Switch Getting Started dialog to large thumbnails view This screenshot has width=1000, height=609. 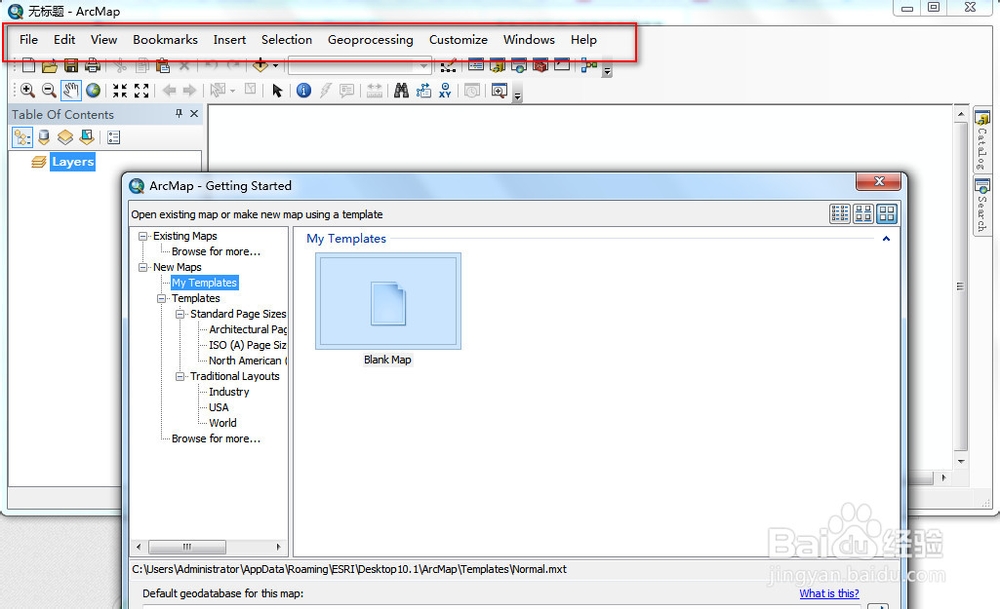click(x=886, y=214)
